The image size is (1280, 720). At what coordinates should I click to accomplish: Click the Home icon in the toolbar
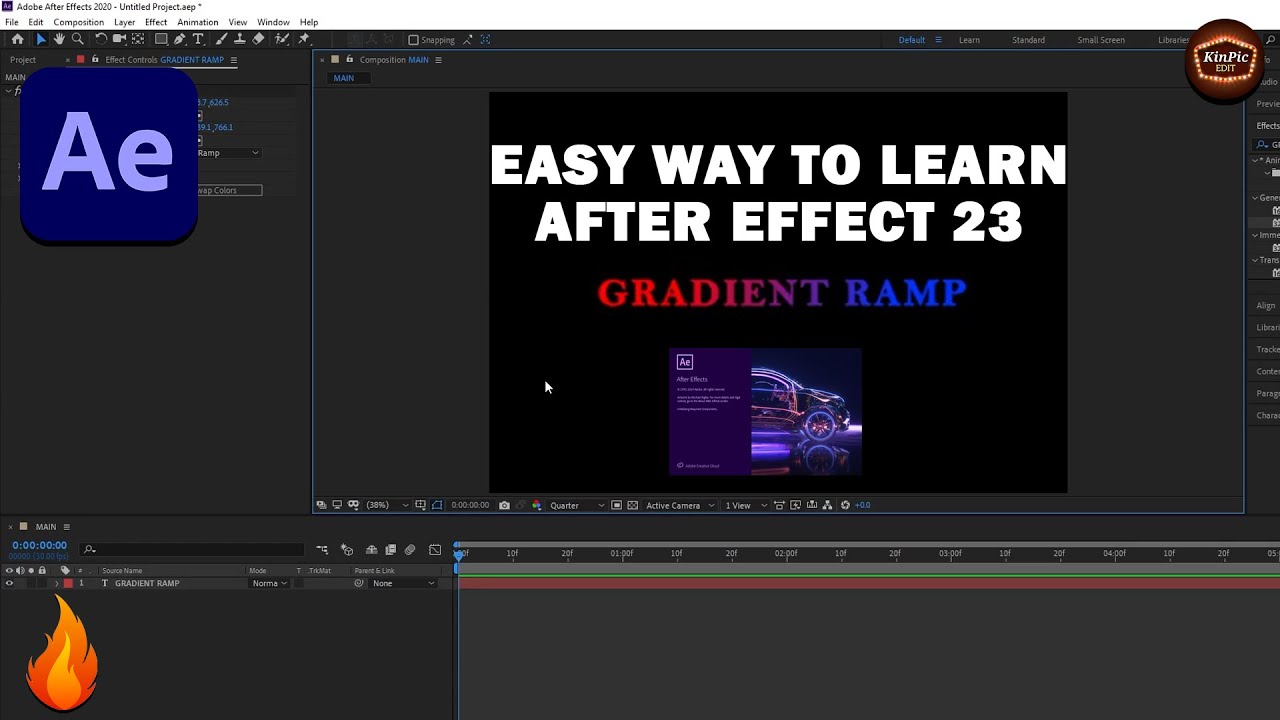17,40
